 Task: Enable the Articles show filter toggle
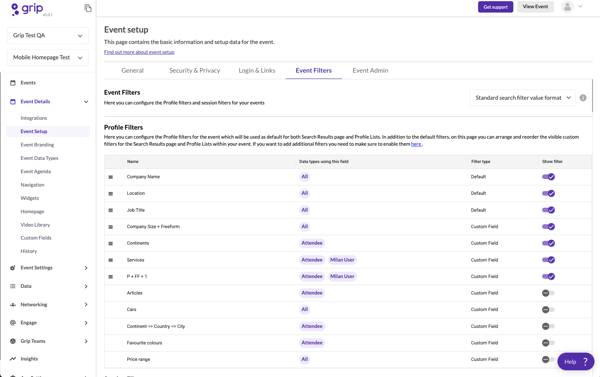pos(548,293)
